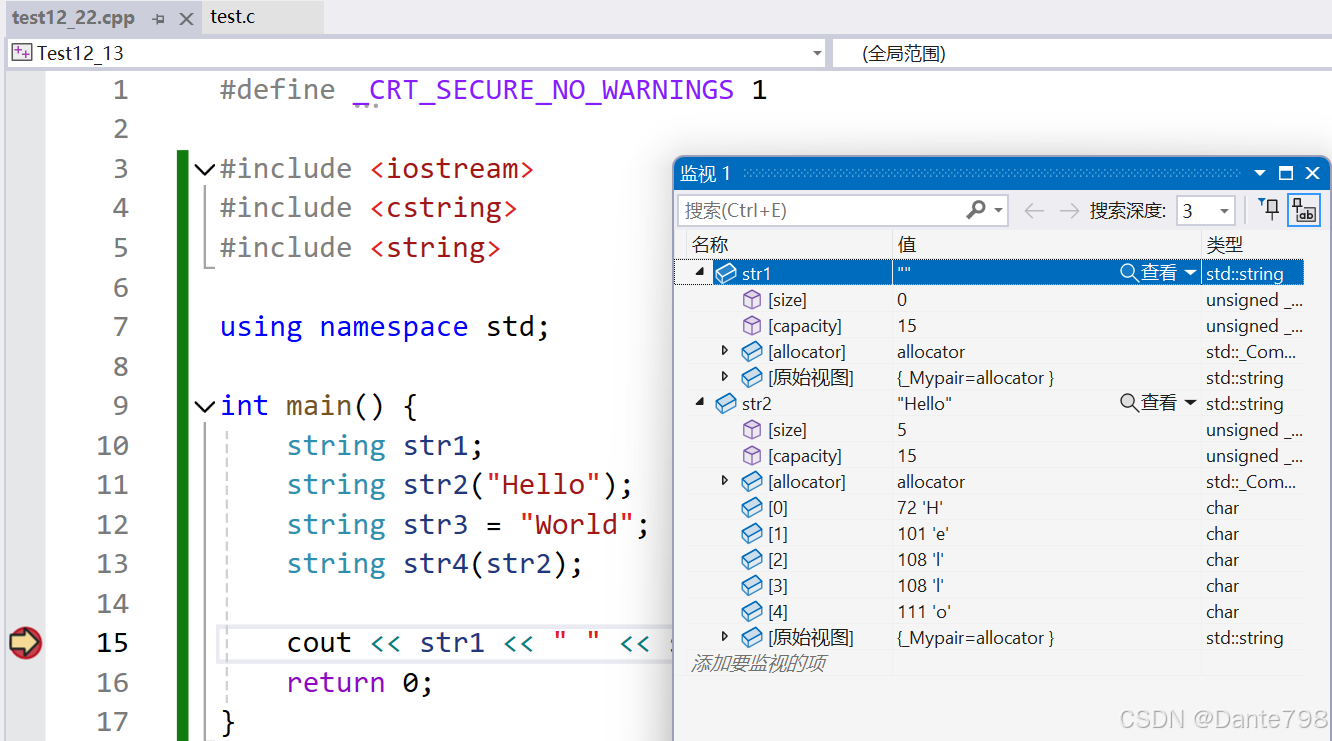Viewport: 1332px width, 741px height.
Task: Click the str1 capacity value 15
Action: pos(907,325)
